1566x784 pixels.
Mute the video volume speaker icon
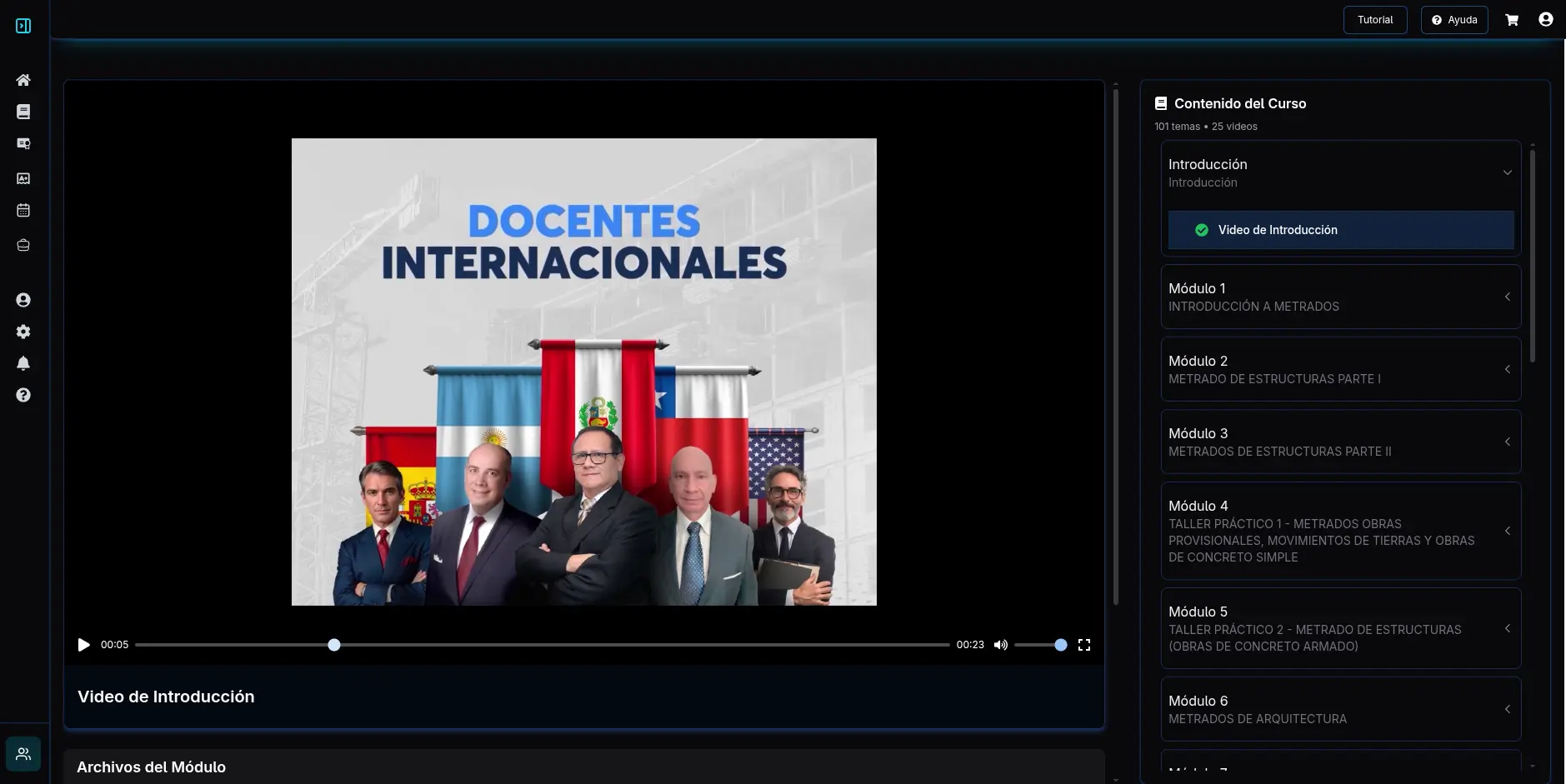click(x=1001, y=645)
